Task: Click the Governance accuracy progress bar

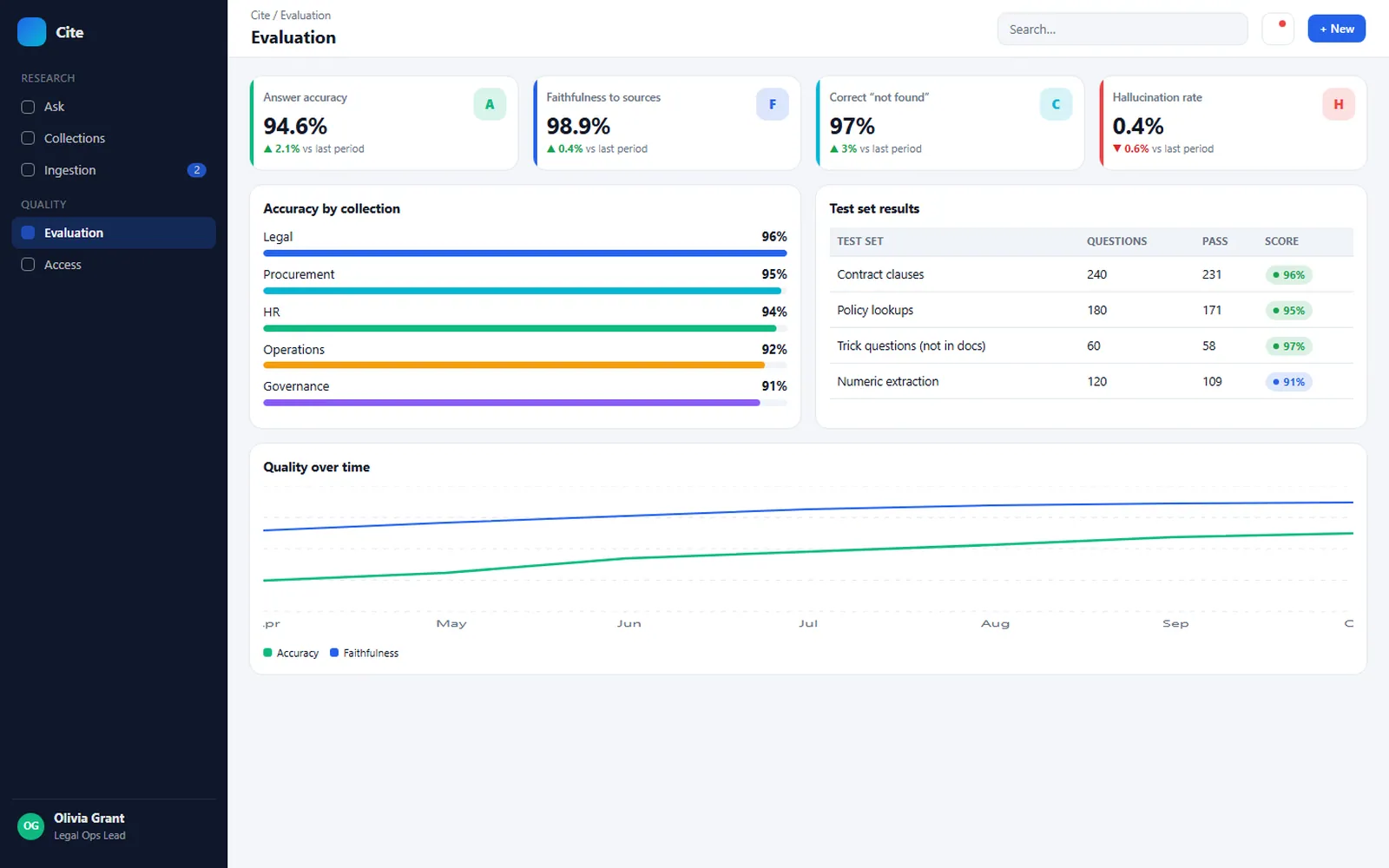Action: pyautogui.click(x=525, y=403)
